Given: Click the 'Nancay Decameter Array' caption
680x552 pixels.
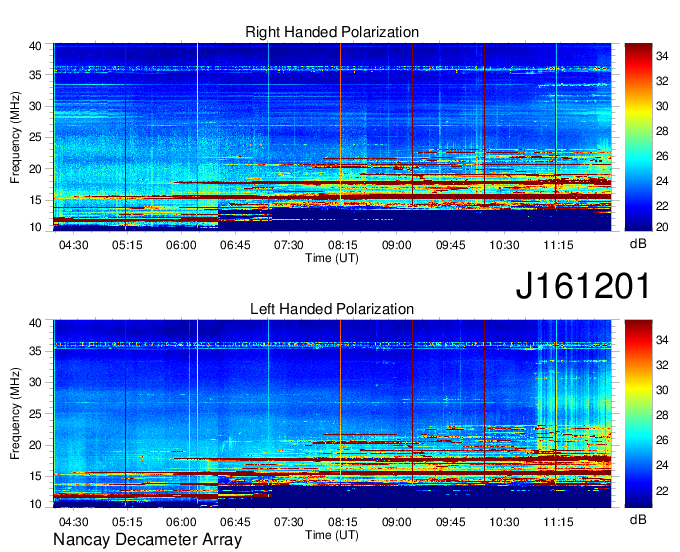Looking at the screenshot, I should 147,540.
